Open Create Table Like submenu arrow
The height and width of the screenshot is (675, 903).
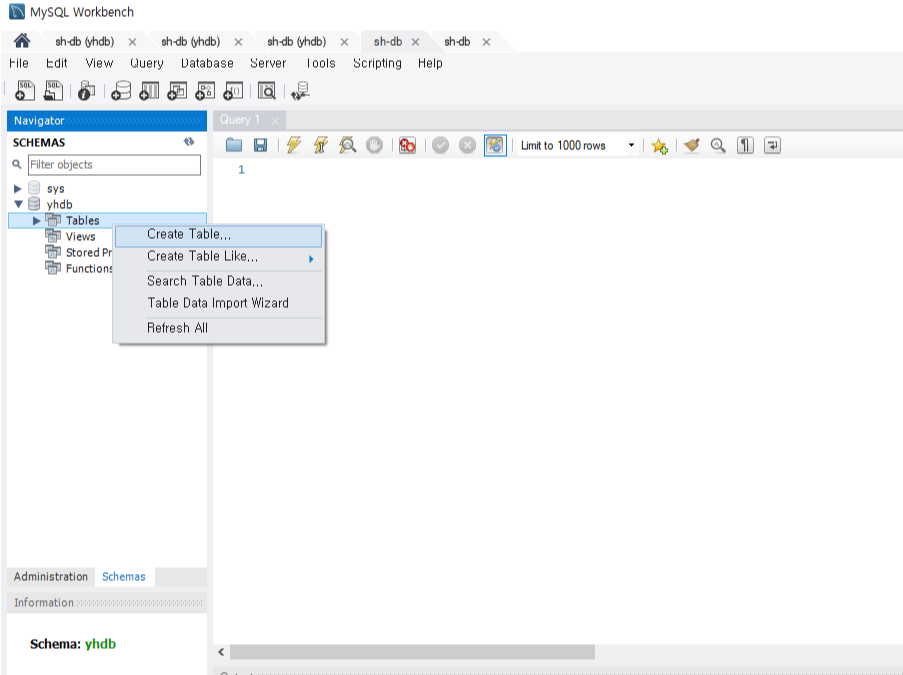(311, 259)
